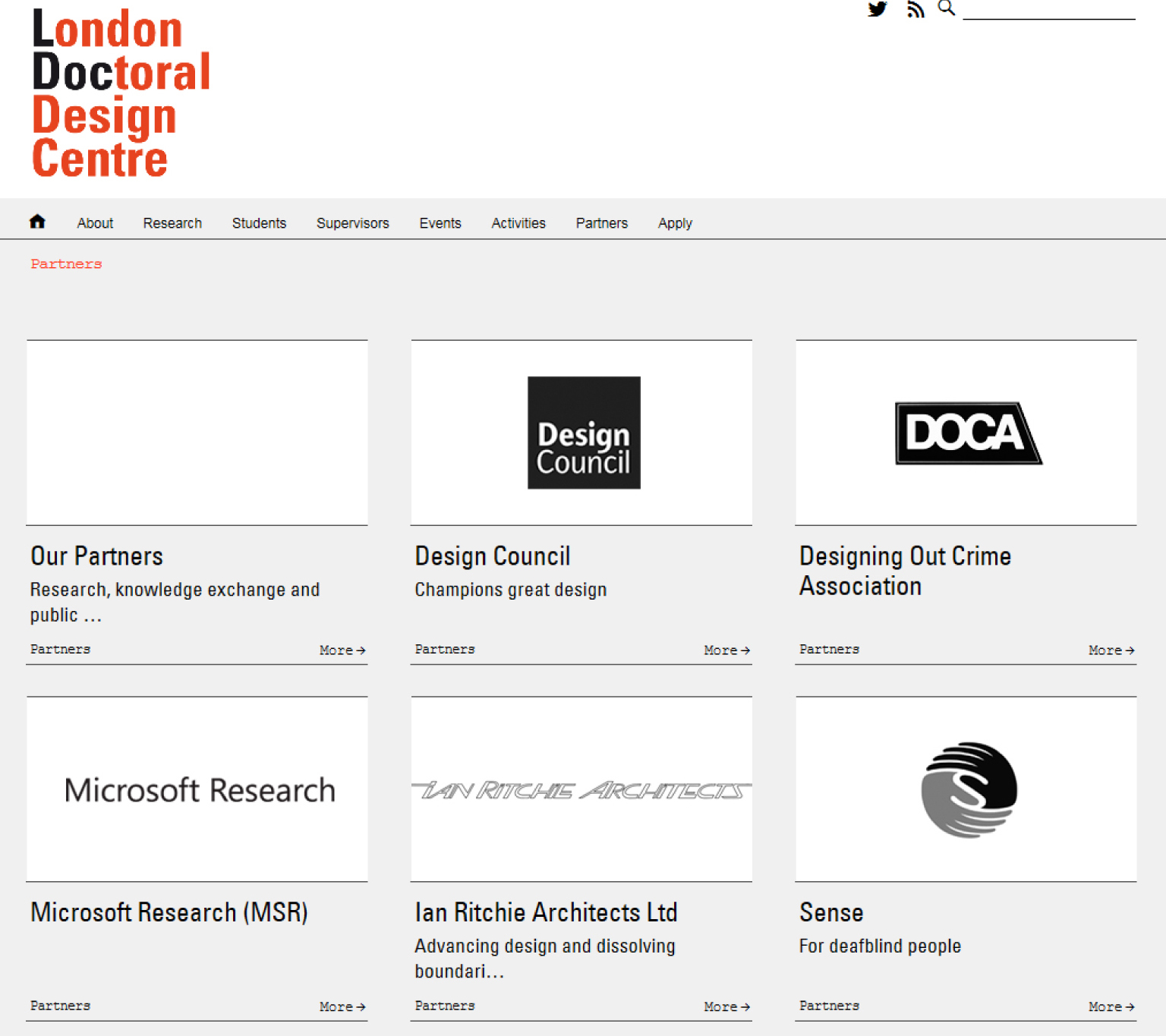Select Supervisors in the navigation bar
Screen dimensions: 1166x1036
(x=352, y=223)
